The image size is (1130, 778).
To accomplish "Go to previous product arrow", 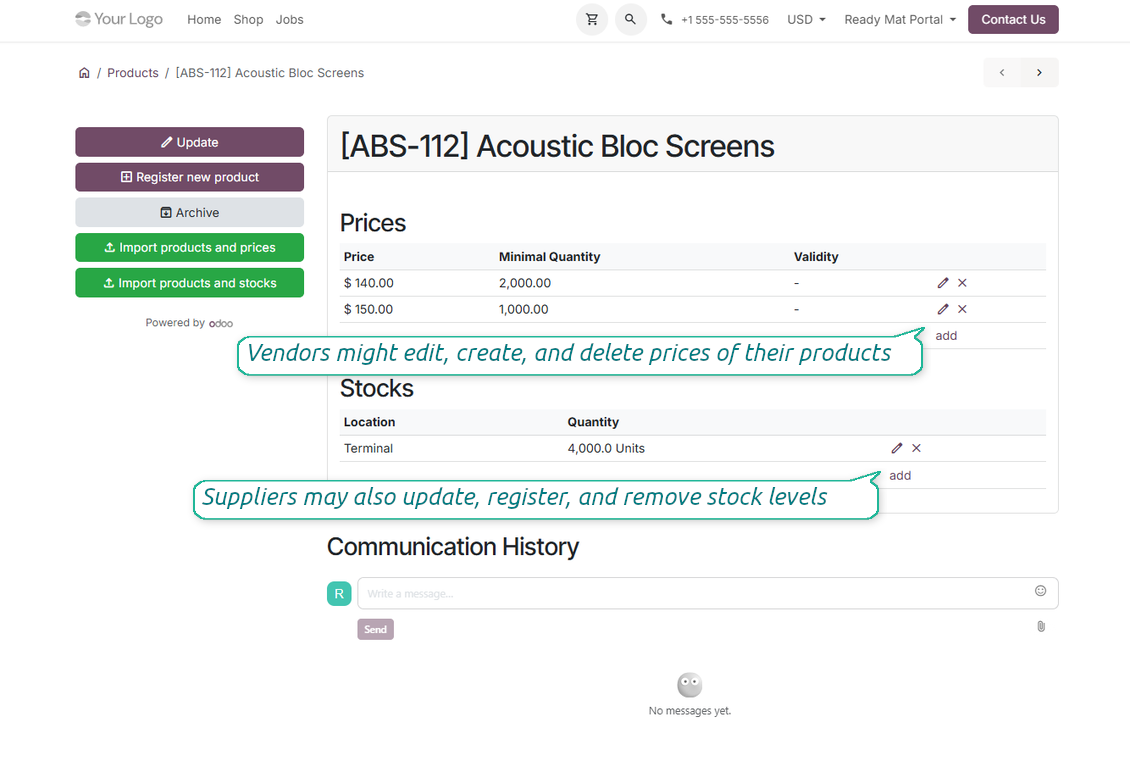I will pyautogui.click(x=1002, y=73).
